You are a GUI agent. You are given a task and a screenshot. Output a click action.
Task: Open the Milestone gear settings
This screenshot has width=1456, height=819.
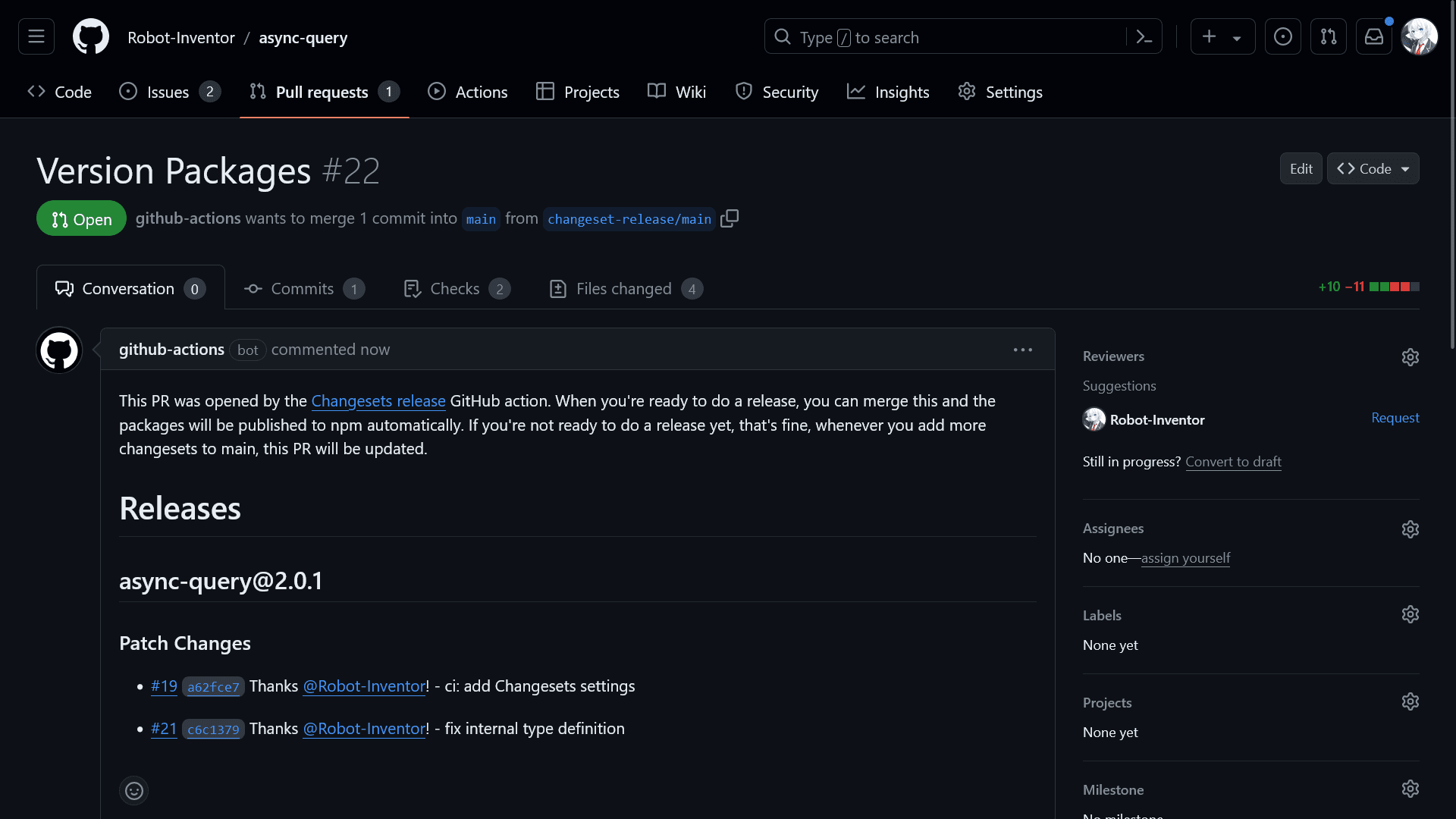[x=1410, y=789]
